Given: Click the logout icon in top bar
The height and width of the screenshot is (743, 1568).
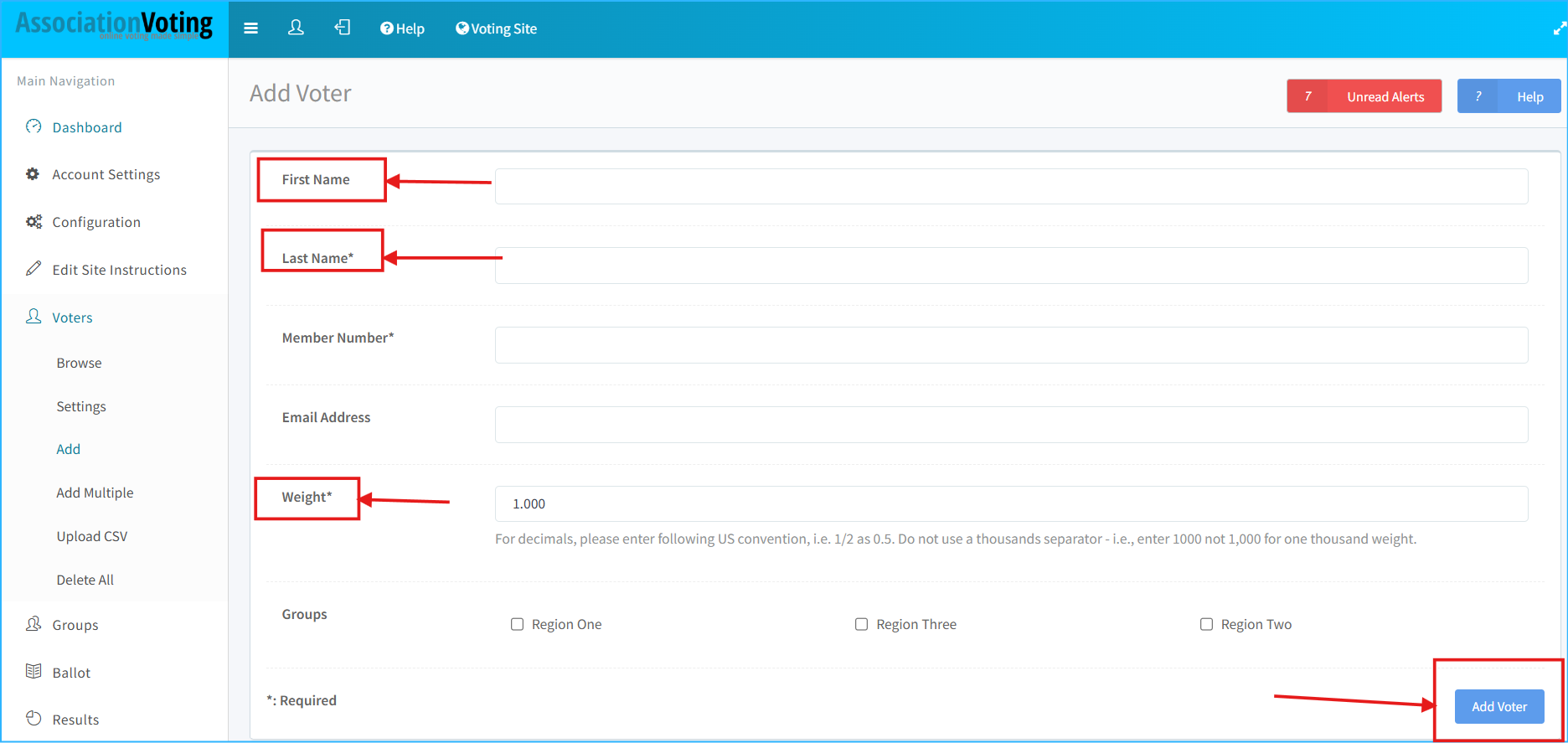Looking at the screenshot, I should 343,28.
